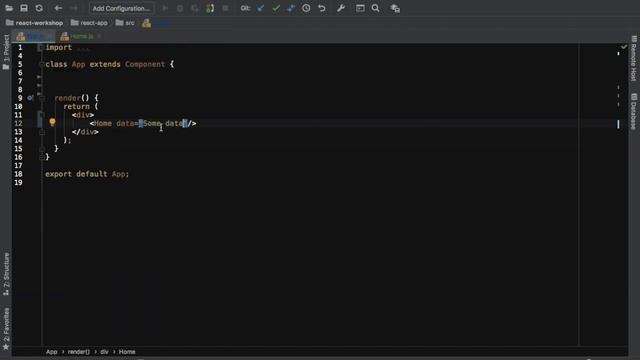
Task: Open the Structure tool window
Action: click(x=6, y=274)
